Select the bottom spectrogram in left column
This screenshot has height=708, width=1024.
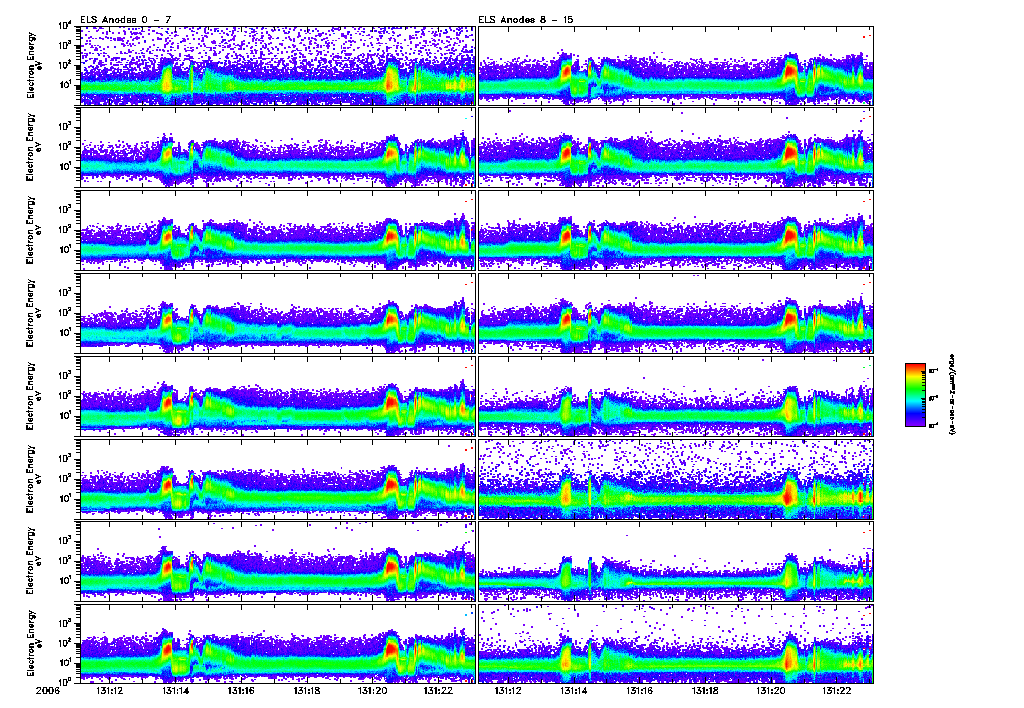click(x=277, y=643)
